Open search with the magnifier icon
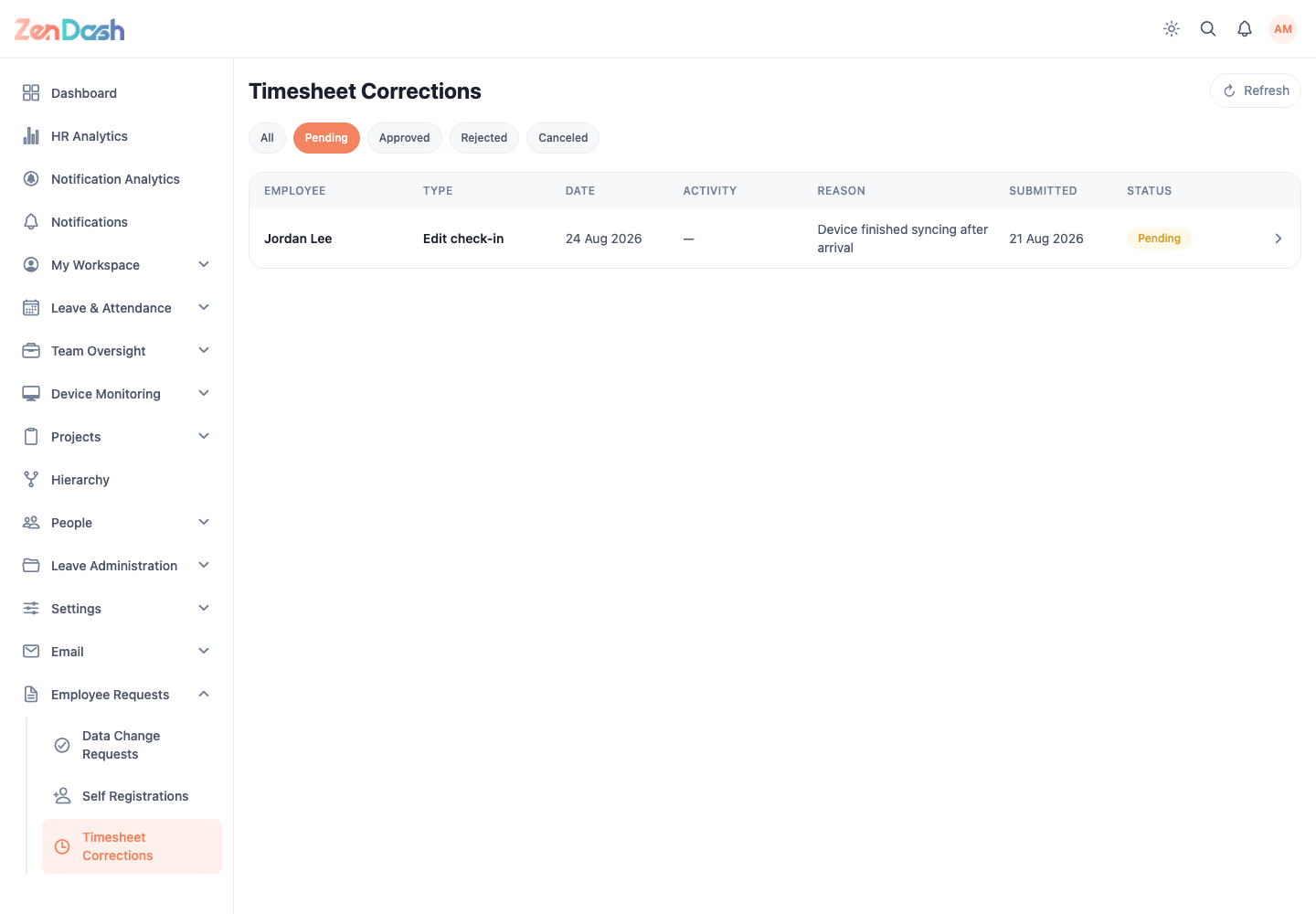Image resolution: width=1316 pixels, height=914 pixels. (x=1208, y=29)
